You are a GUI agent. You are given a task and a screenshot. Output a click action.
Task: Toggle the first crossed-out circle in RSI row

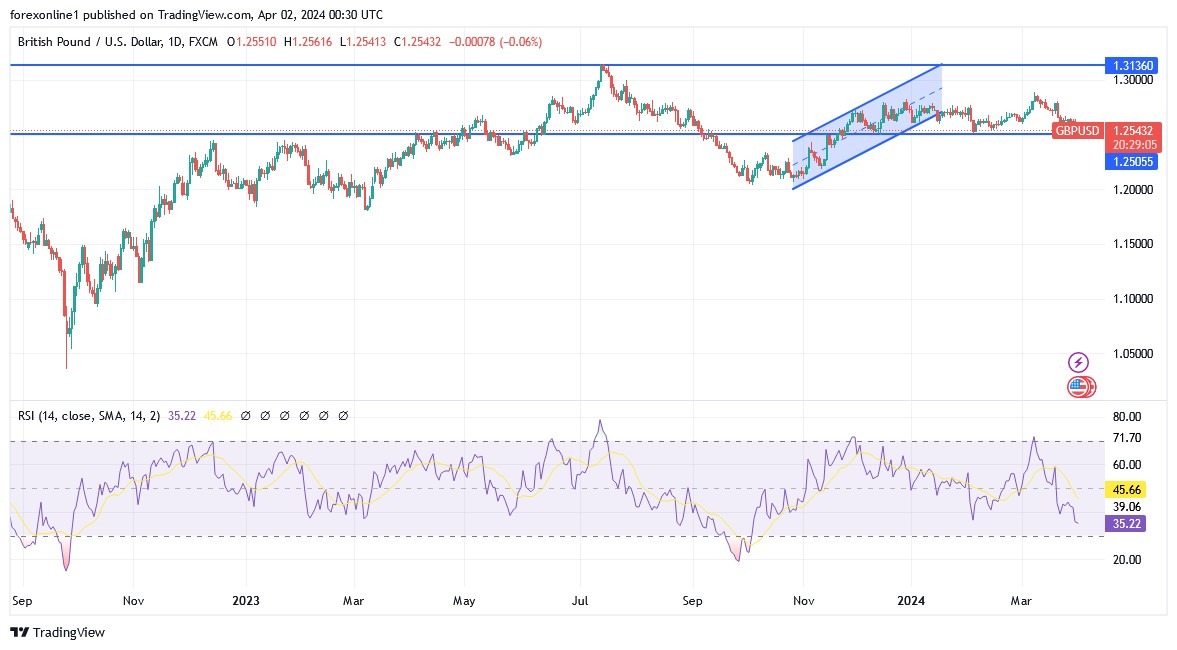pyautogui.click(x=246, y=415)
